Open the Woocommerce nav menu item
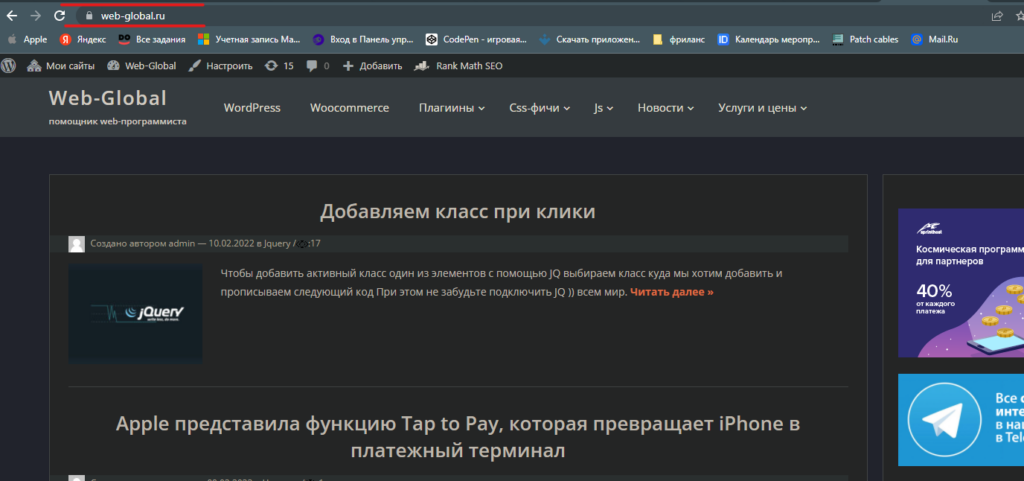 tap(349, 108)
